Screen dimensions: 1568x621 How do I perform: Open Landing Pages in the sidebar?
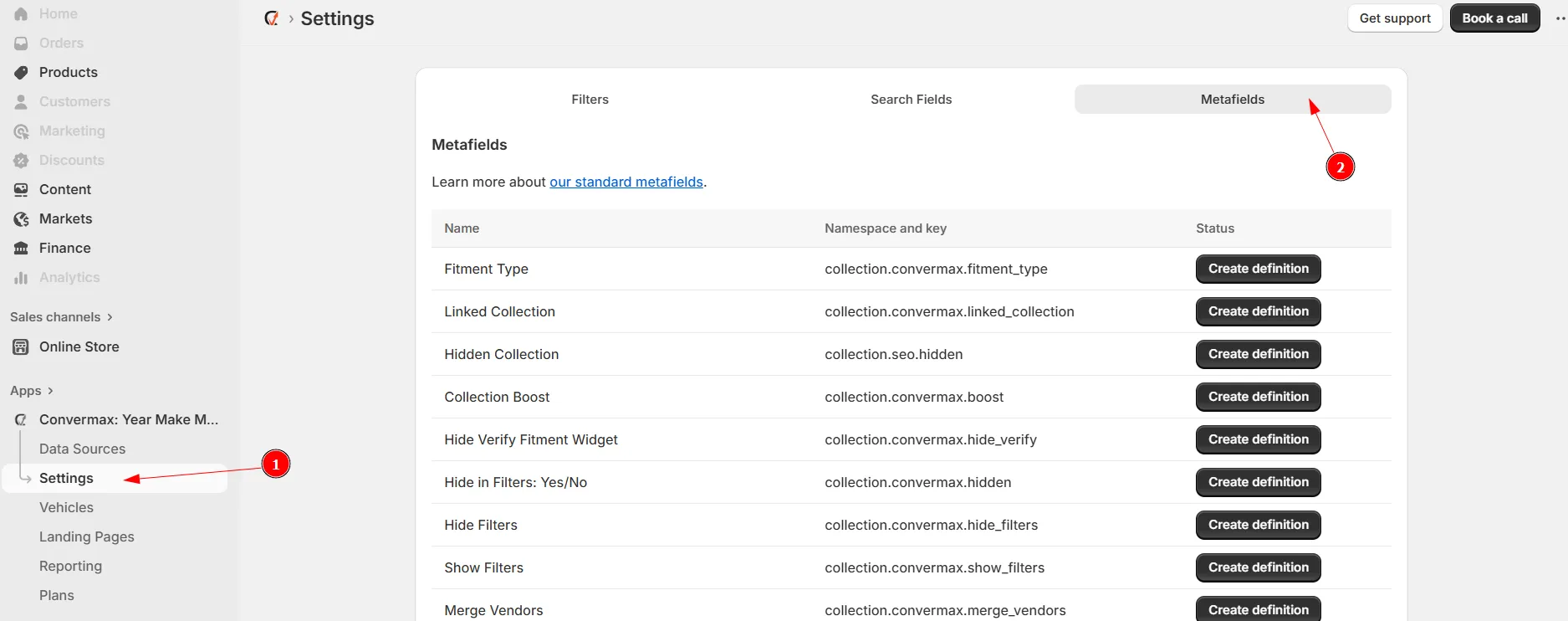[86, 537]
